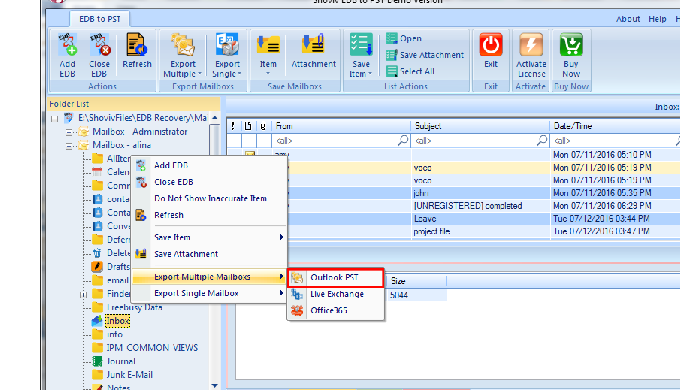Collapse the Mailbox - aline tree node
Screen dimensions: 680x390
point(69,145)
